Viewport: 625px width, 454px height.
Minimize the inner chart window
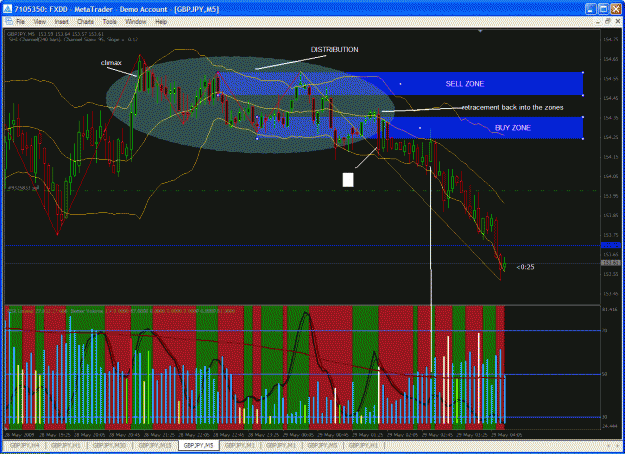pyautogui.click(x=597, y=22)
